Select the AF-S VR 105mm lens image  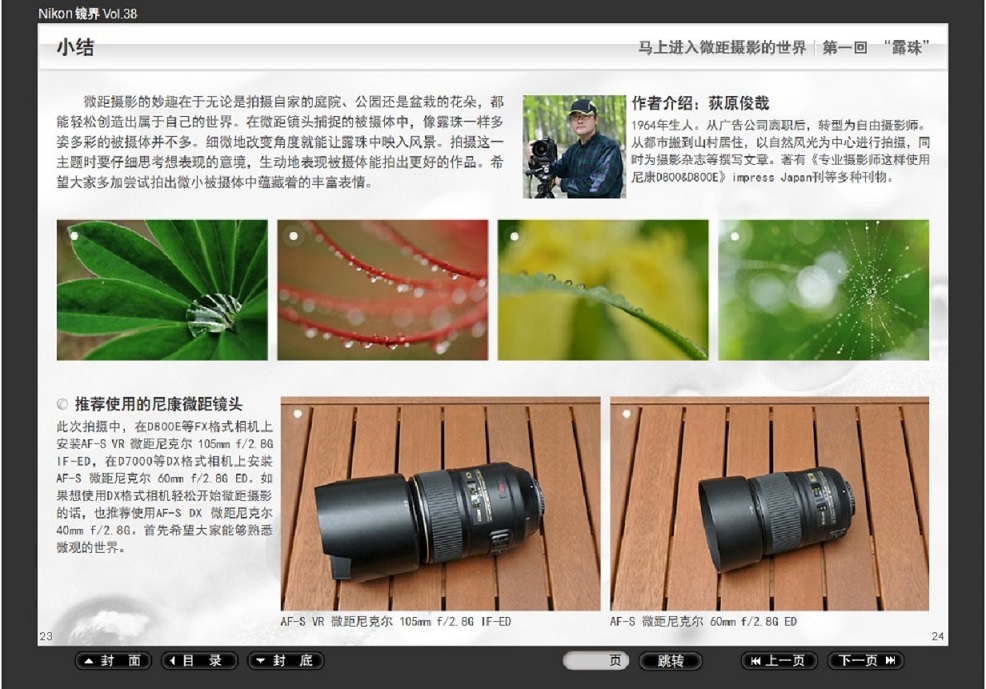440,504
